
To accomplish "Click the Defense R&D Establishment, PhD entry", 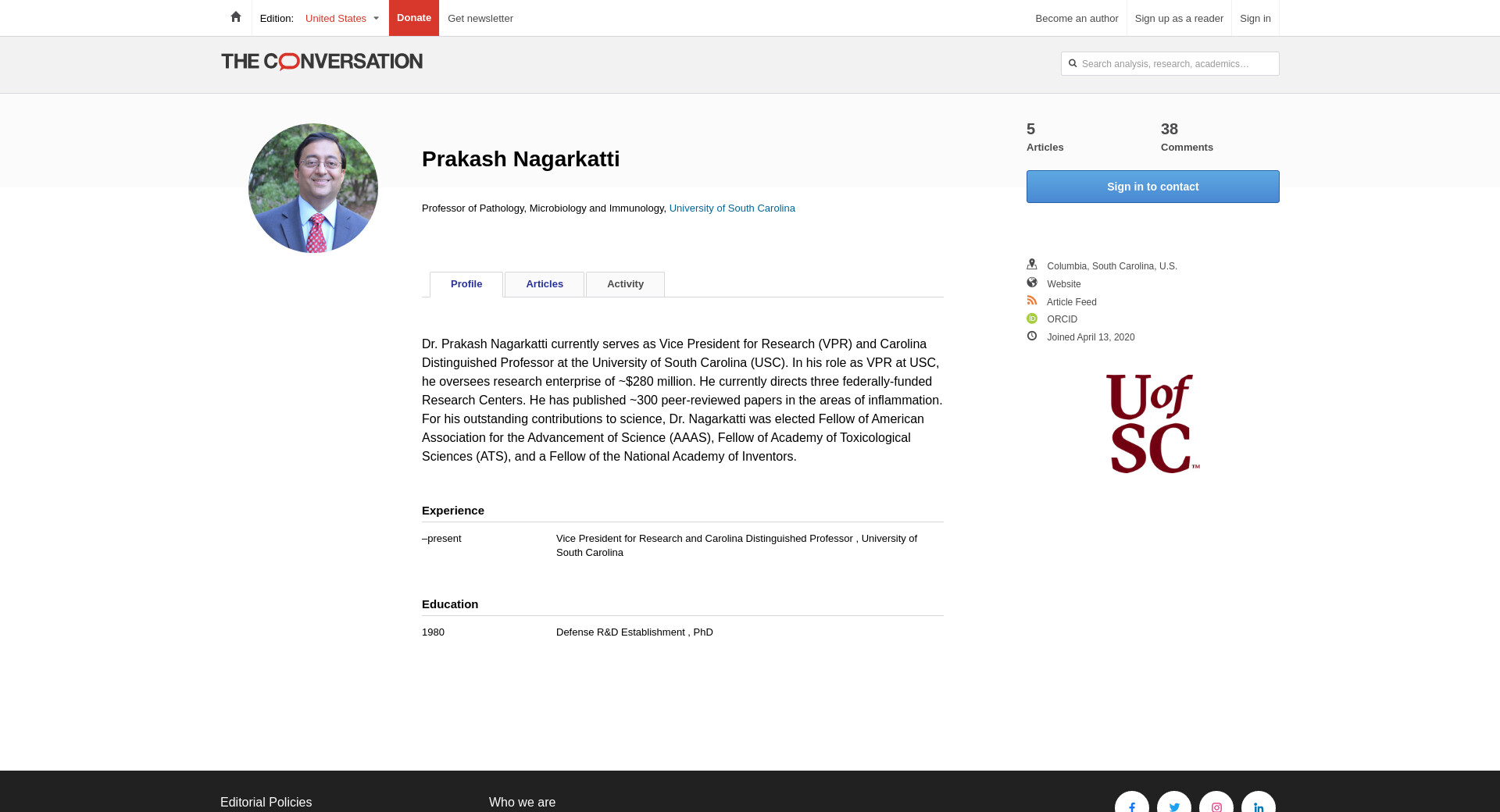I will pyautogui.click(x=634, y=632).
